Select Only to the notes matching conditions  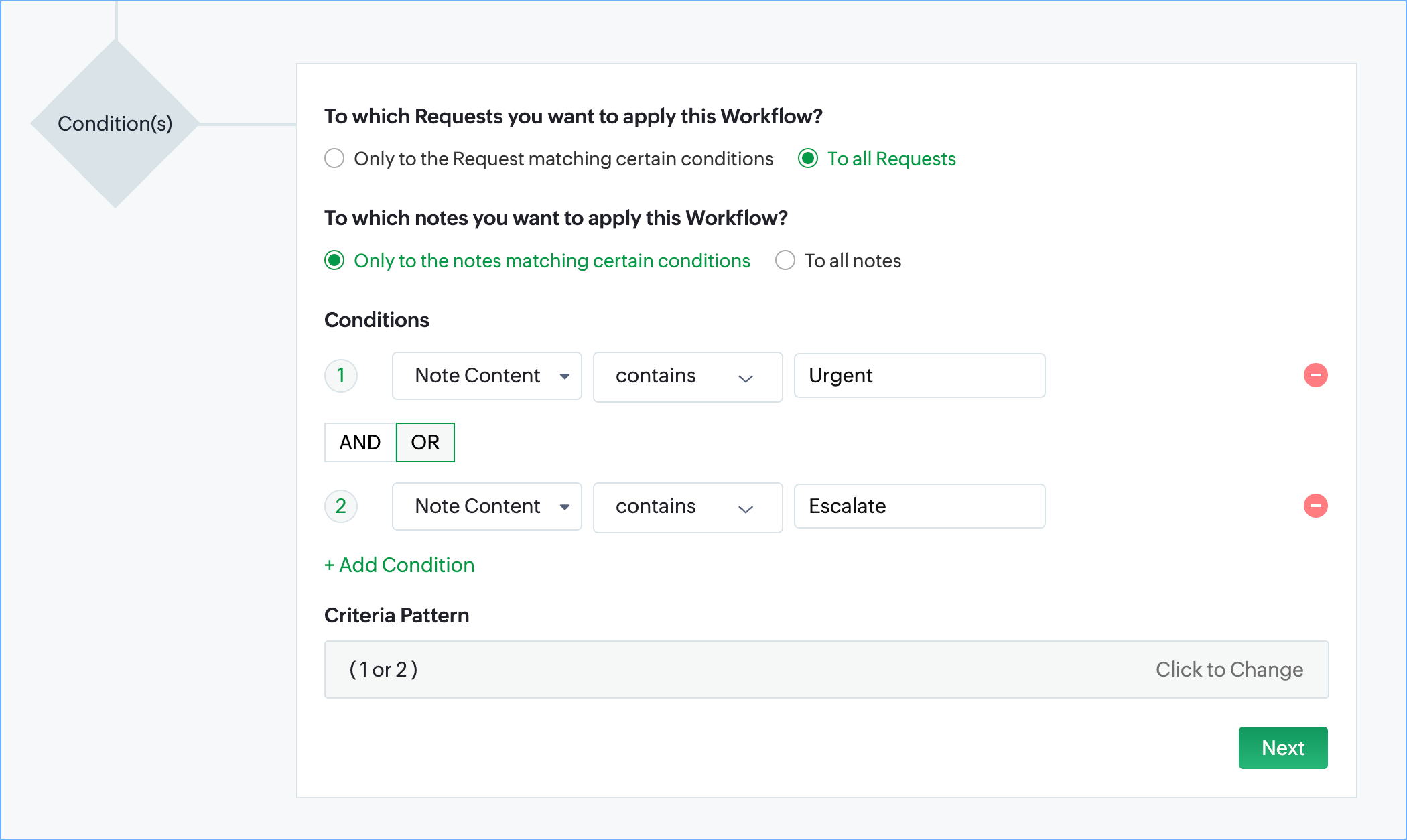334,261
